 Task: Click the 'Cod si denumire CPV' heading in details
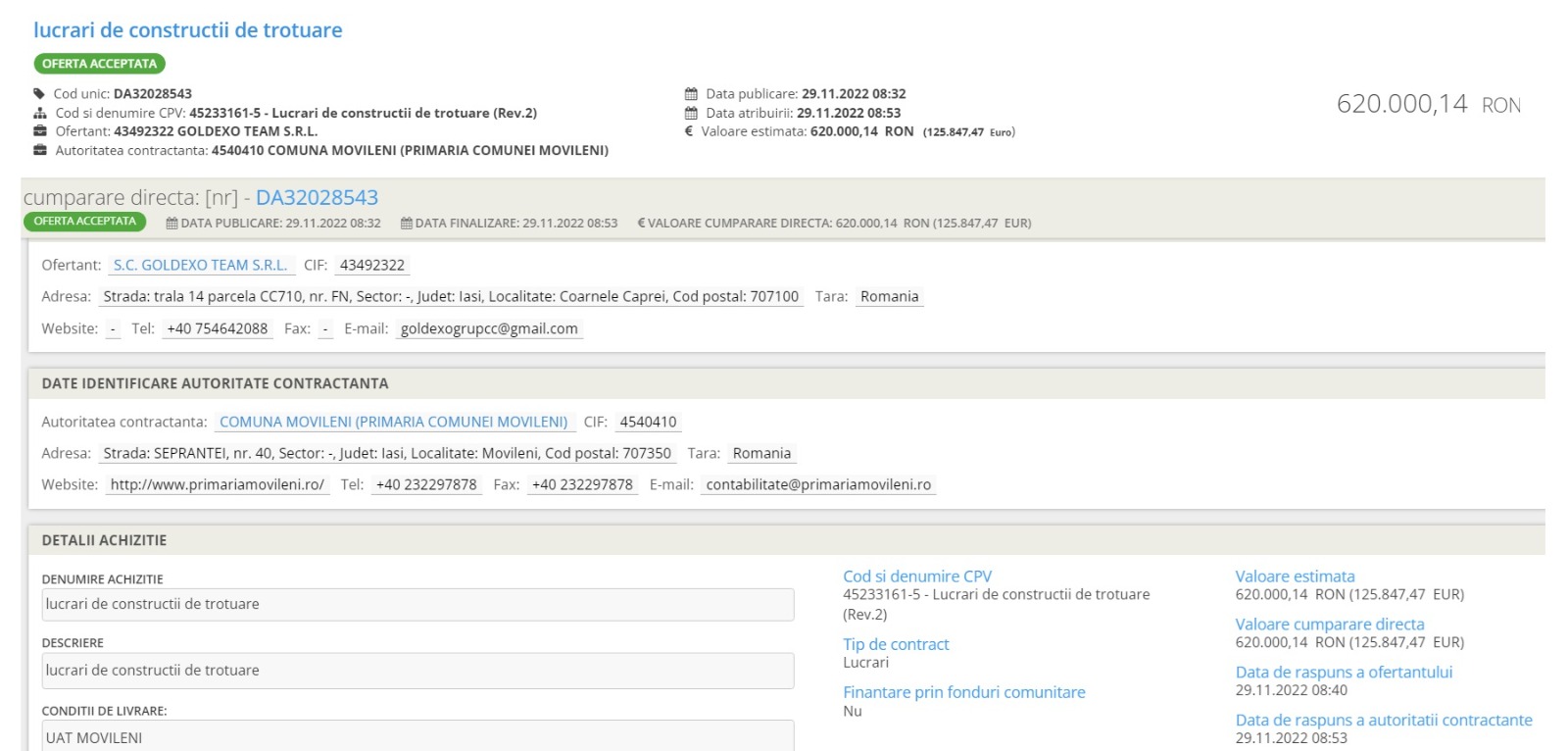(917, 576)
